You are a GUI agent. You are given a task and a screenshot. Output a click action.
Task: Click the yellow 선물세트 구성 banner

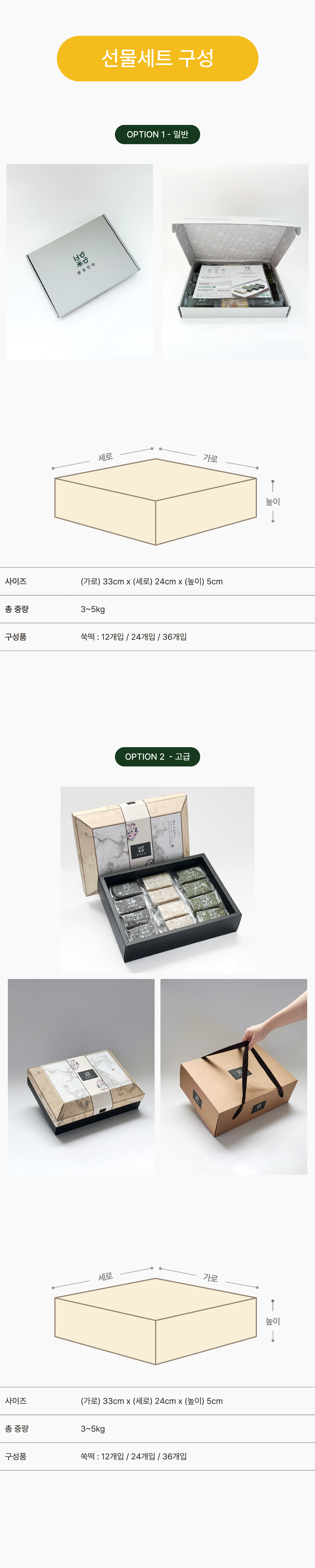157,58
